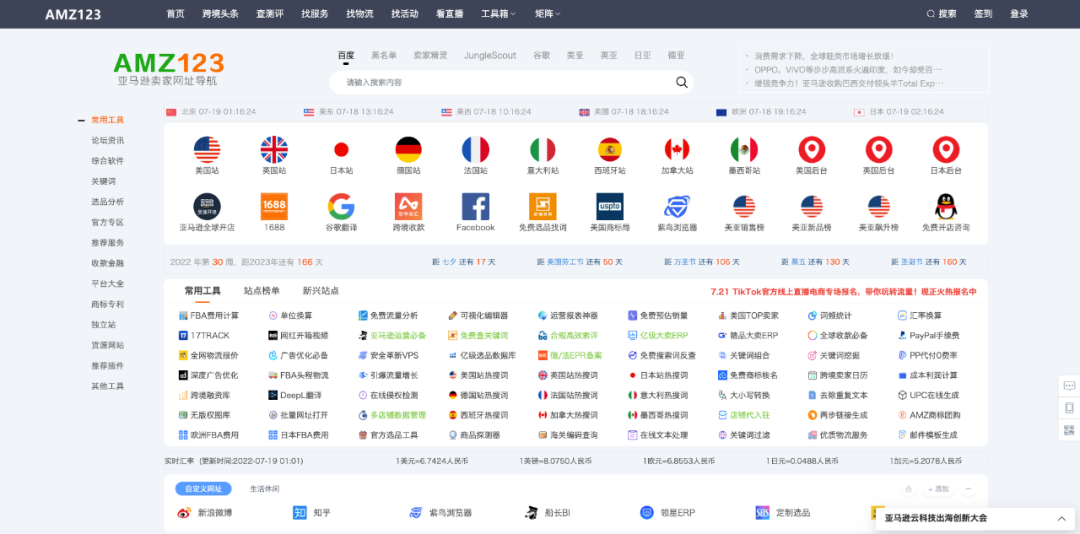Screen dimensions: 1080x534
Task: Switch to the 站点榜单 tab
Action: [x=262, y=291]
